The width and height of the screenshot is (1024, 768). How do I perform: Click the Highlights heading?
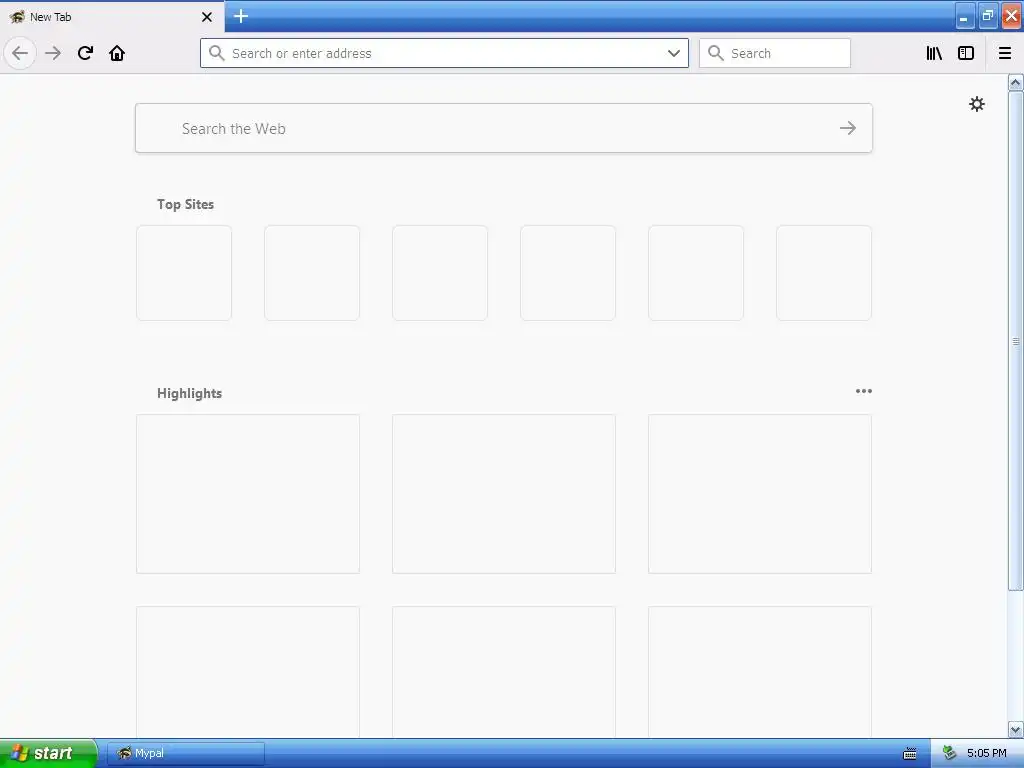[x=189, y=393]
